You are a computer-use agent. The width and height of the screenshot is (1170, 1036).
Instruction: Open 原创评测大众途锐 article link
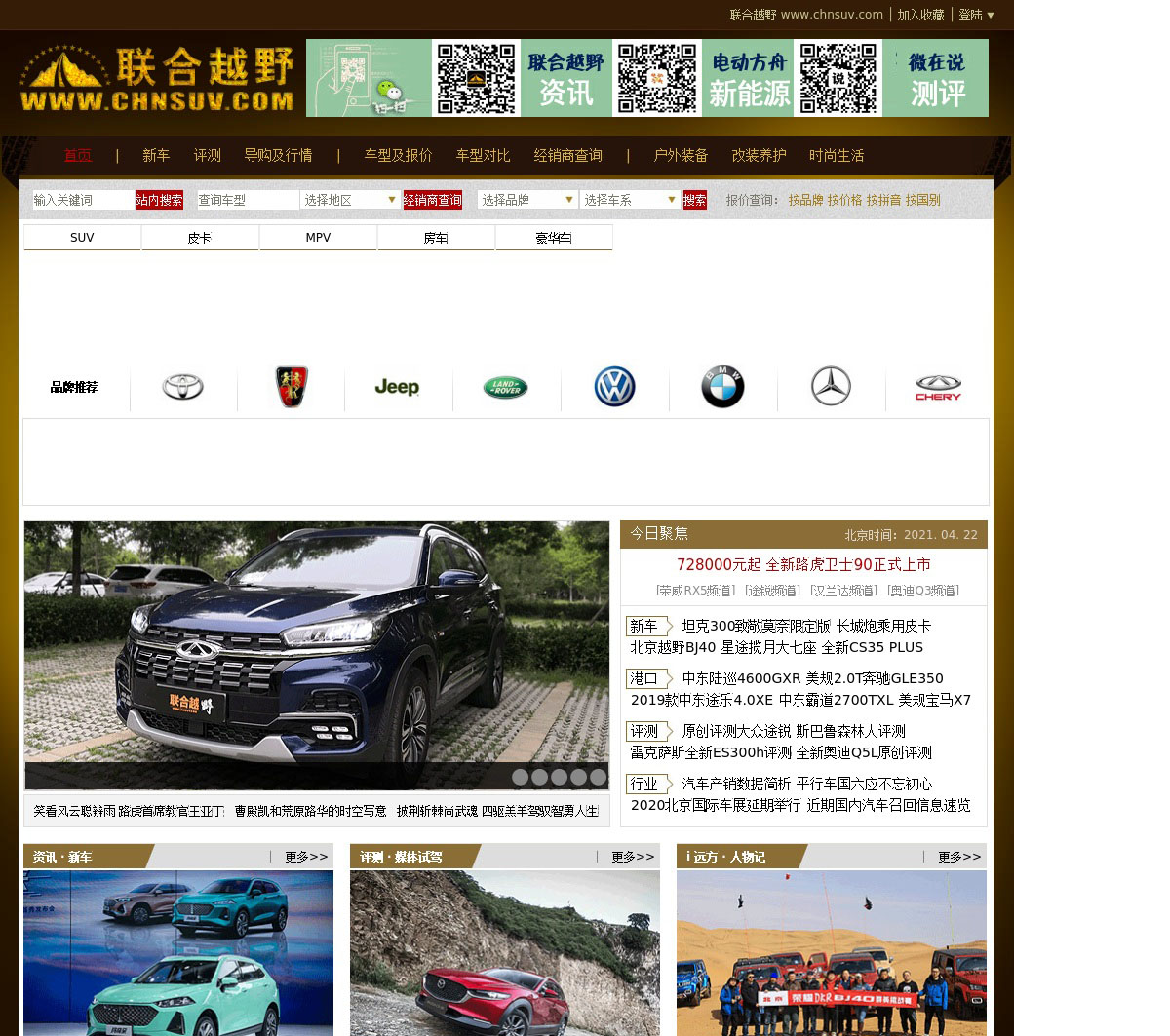coord(737,731)
